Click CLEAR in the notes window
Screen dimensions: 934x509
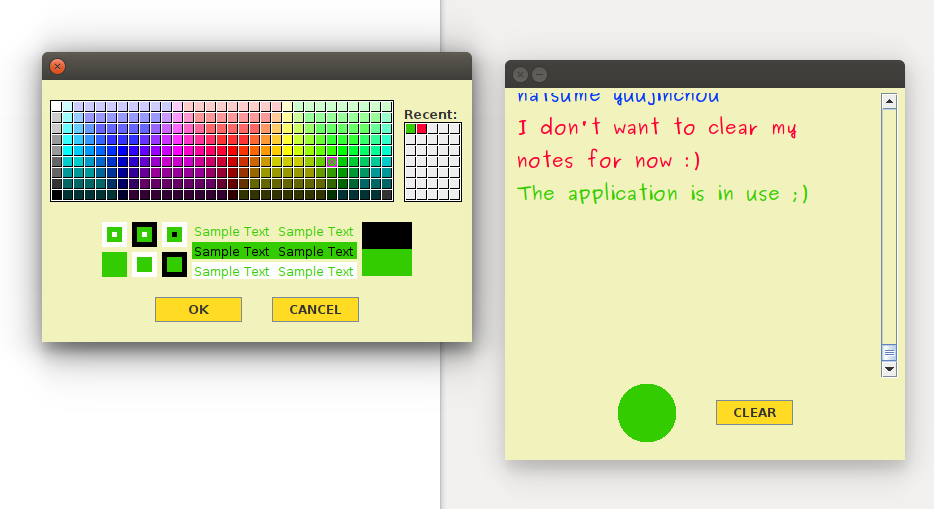point(754,413)
